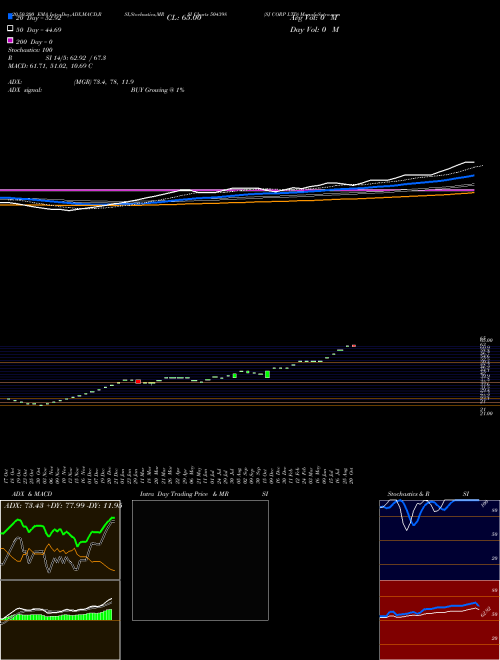Click the '(MGR) 73.4, 78, 11.9' ADX values

104,82
